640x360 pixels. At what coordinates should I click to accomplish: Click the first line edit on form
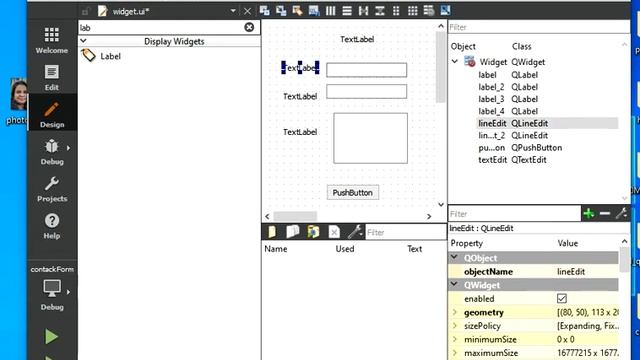point(367,70)
